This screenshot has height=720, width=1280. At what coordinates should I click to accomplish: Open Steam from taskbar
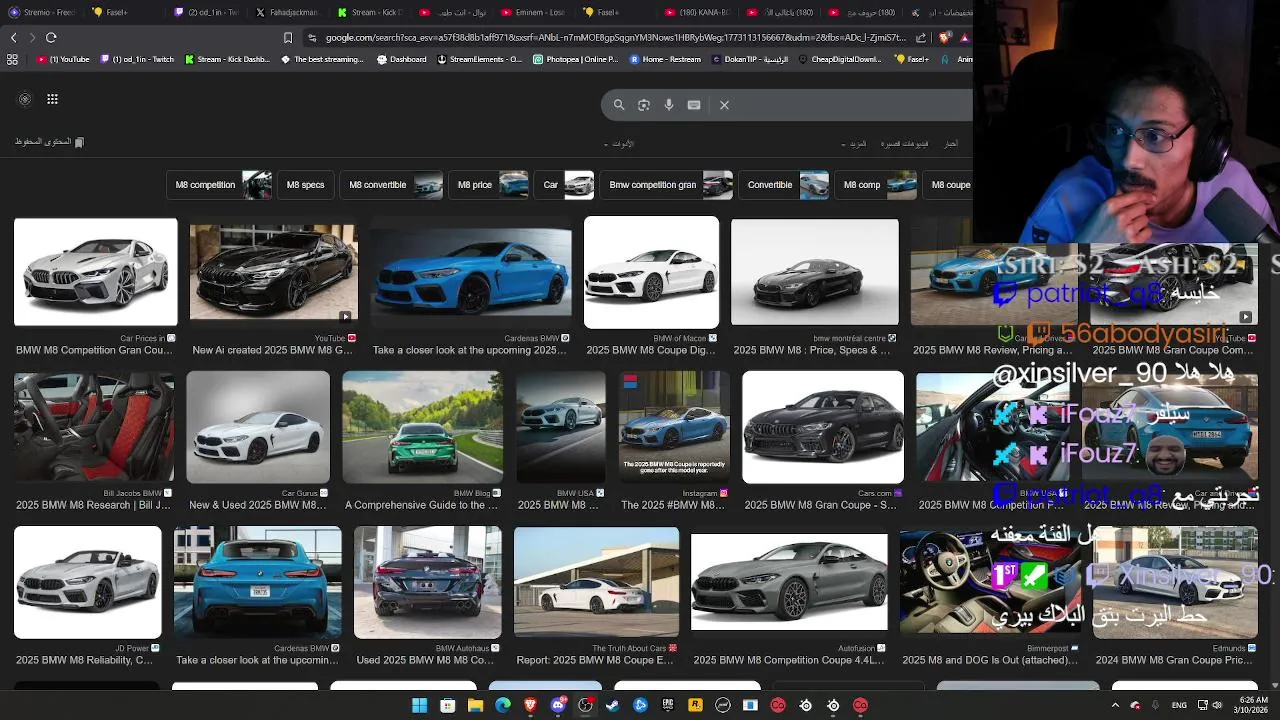[x=613, y=705]
